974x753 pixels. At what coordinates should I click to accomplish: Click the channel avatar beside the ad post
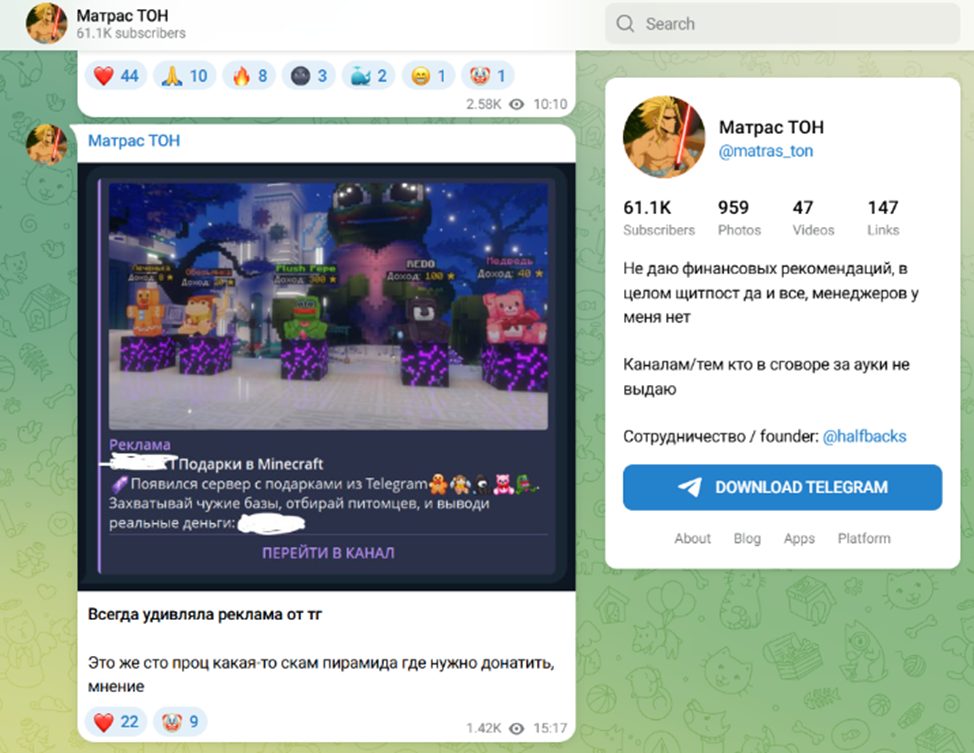(46, 144)
